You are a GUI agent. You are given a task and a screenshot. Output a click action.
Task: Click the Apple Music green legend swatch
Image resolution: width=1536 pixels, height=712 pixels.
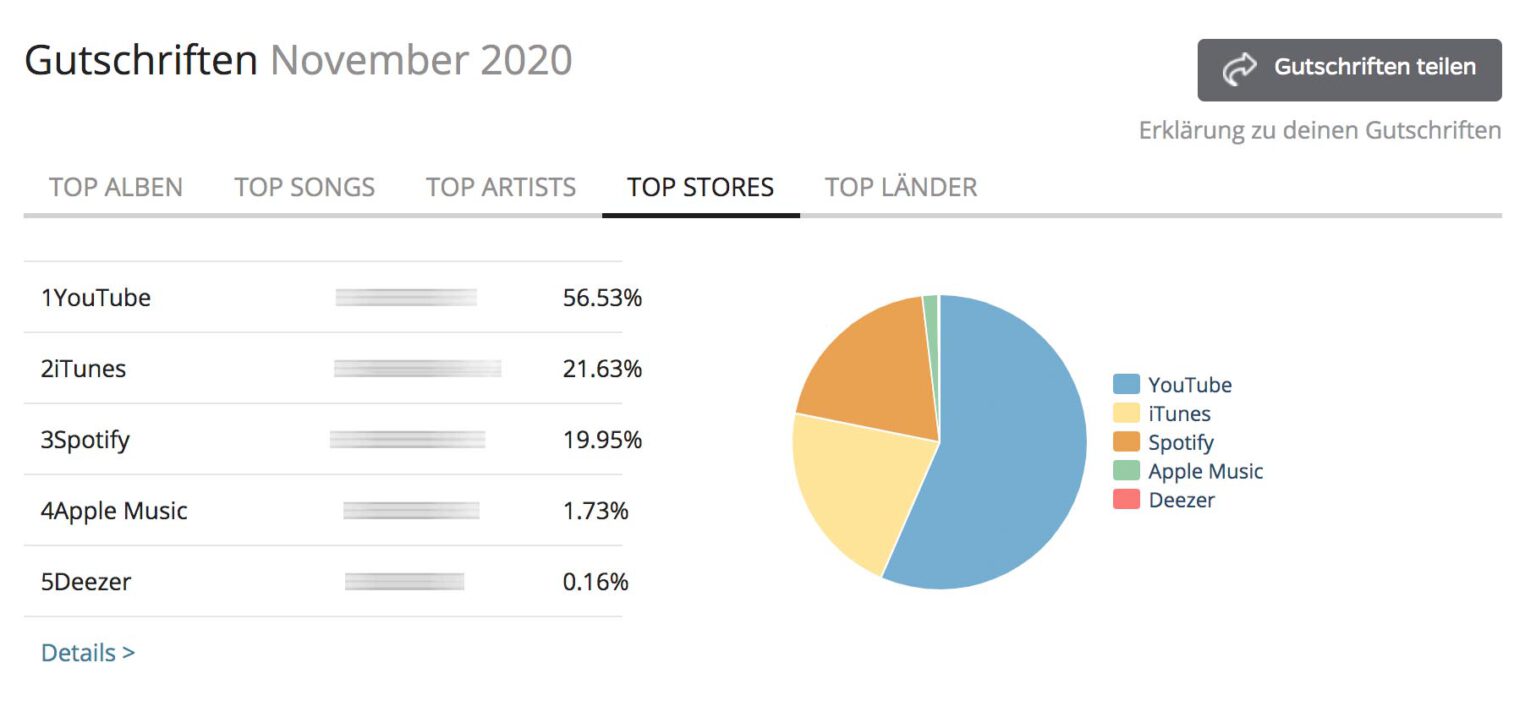[x=1126, y=471]
